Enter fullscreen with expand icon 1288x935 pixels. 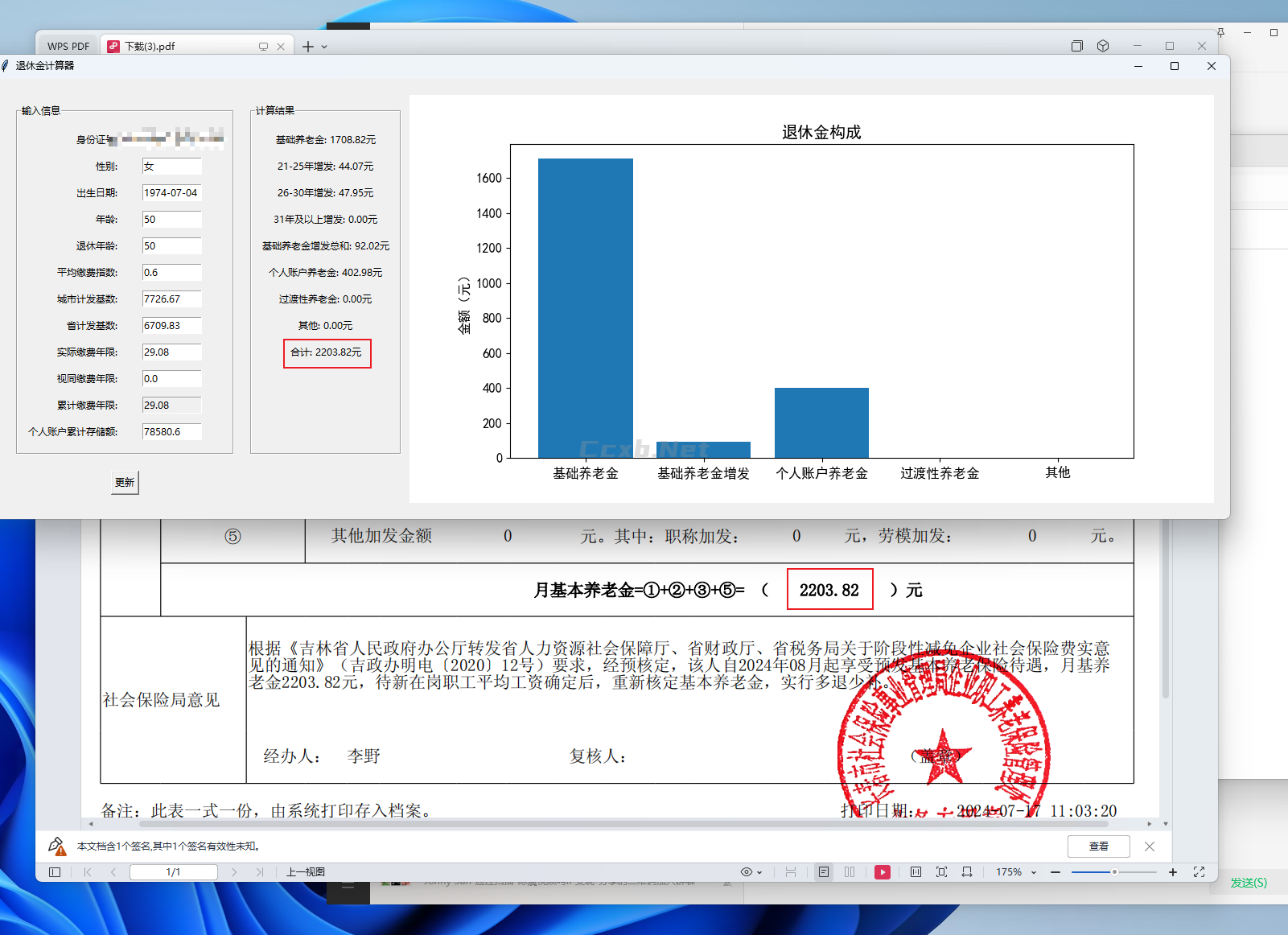pos(1199,872)
